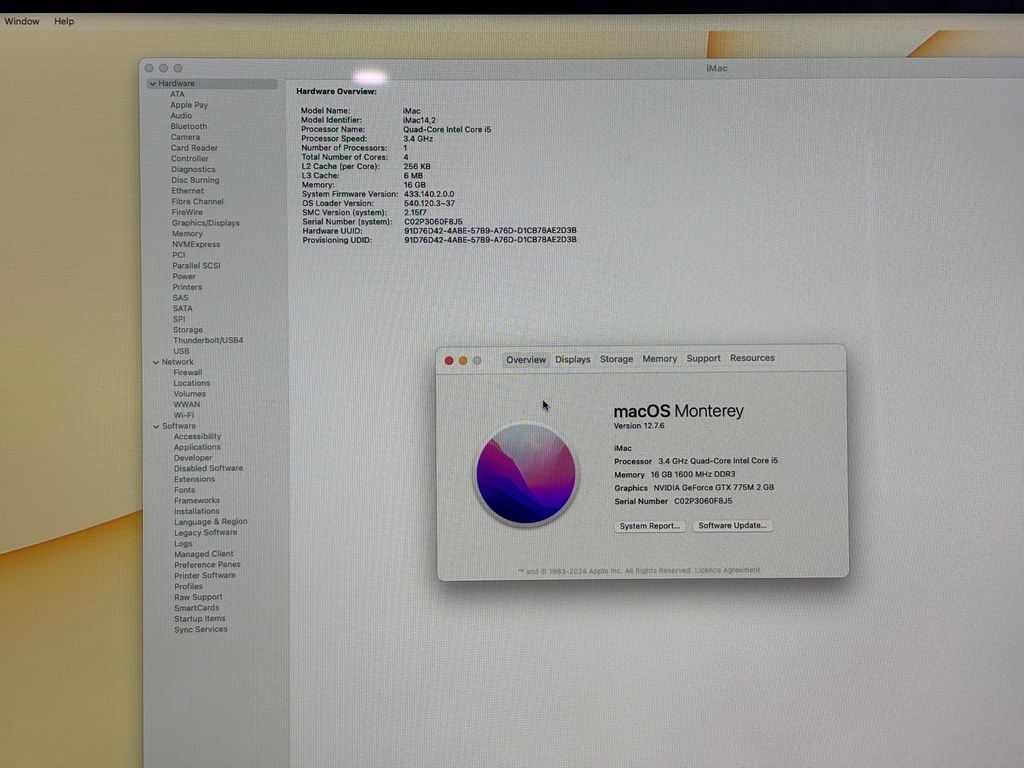Select Developer under Software

pos(193,458)
